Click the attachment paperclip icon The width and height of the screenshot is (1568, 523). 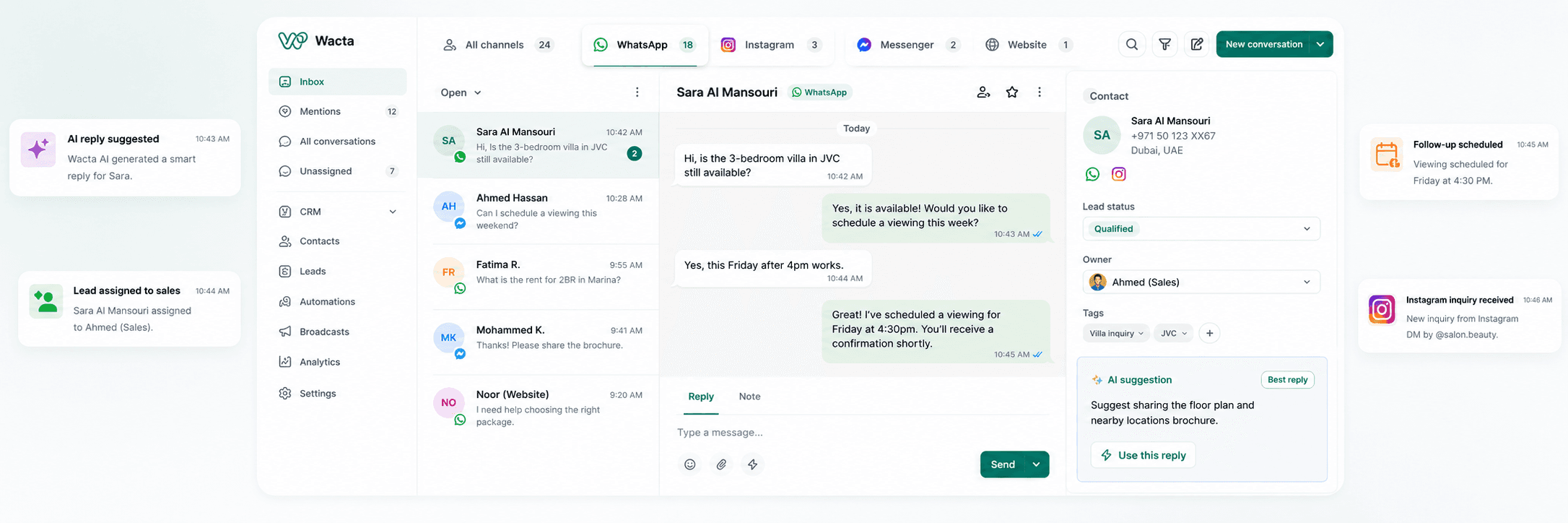coord(721,464)
